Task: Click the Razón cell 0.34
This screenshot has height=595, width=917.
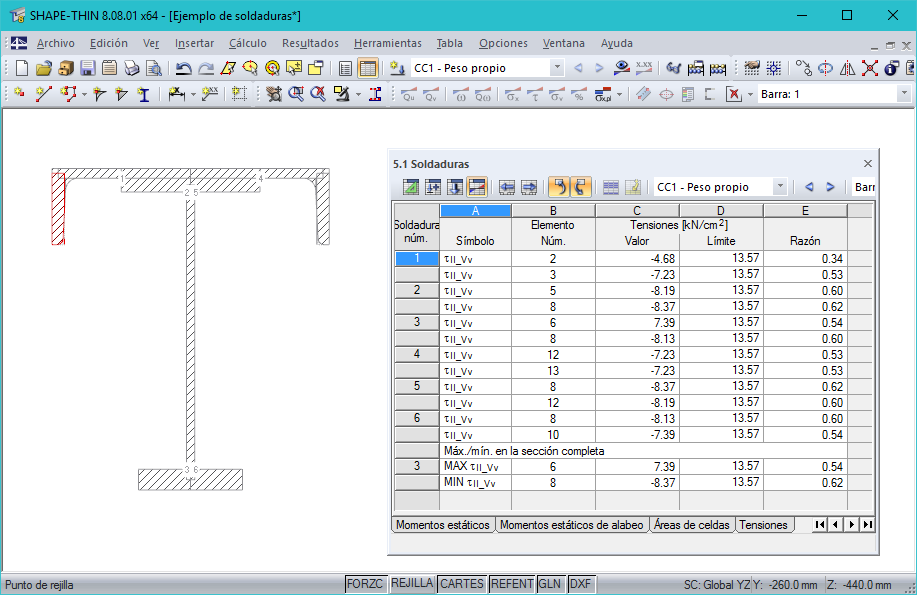Action: pyautogui.click(x=805, y=259)
